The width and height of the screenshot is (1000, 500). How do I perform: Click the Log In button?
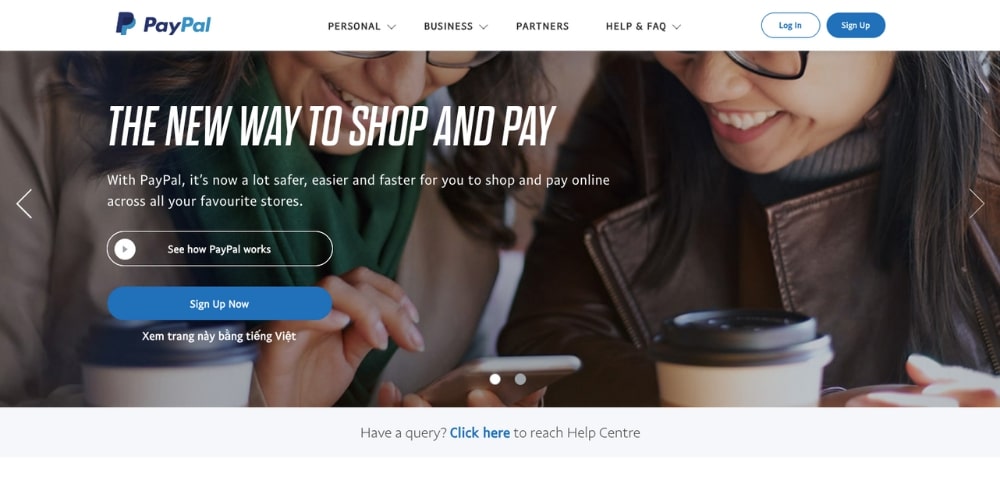coord(790,26)
